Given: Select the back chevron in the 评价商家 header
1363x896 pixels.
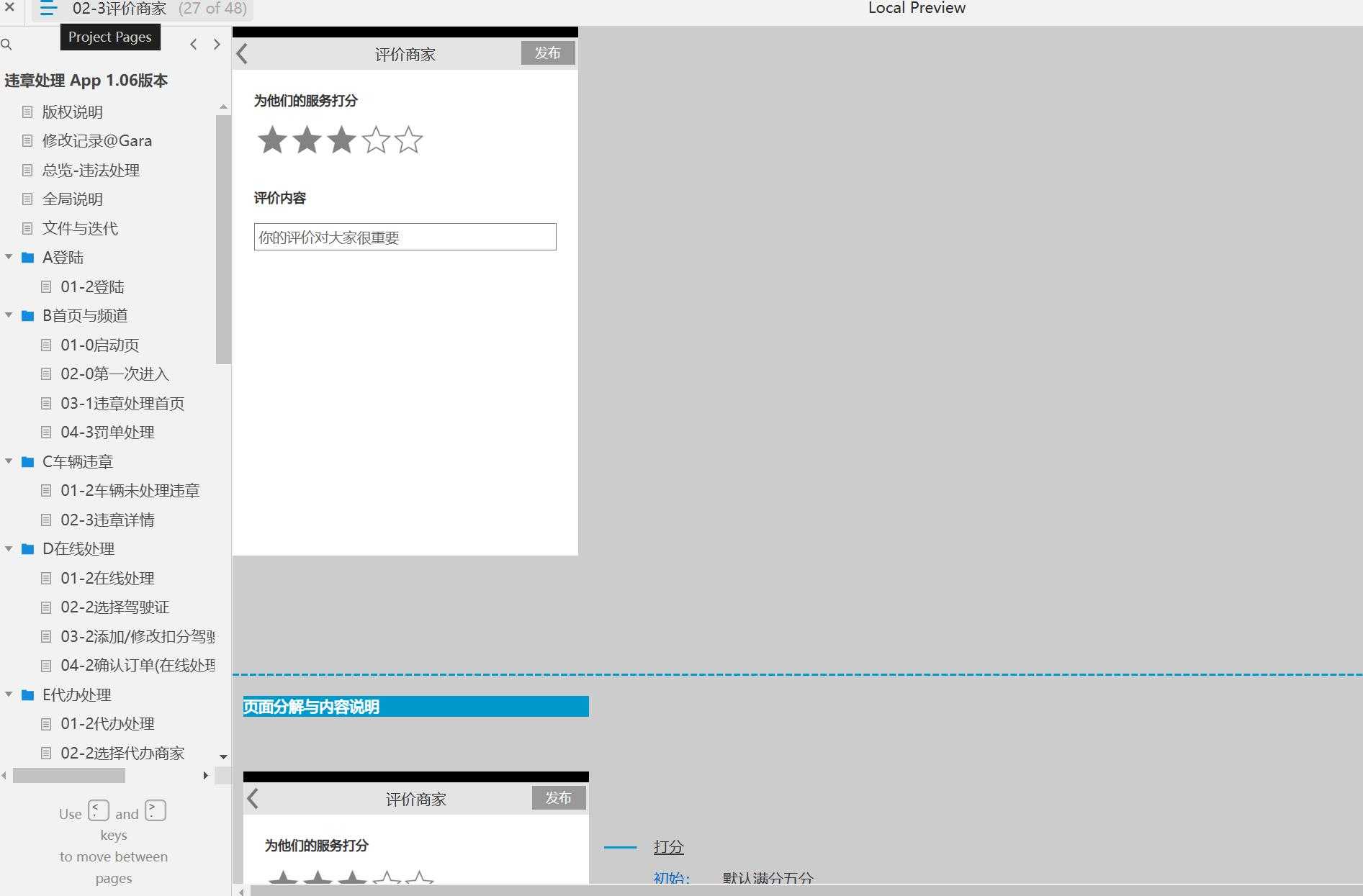Looking at the screenshot, I should pos(243,53).
